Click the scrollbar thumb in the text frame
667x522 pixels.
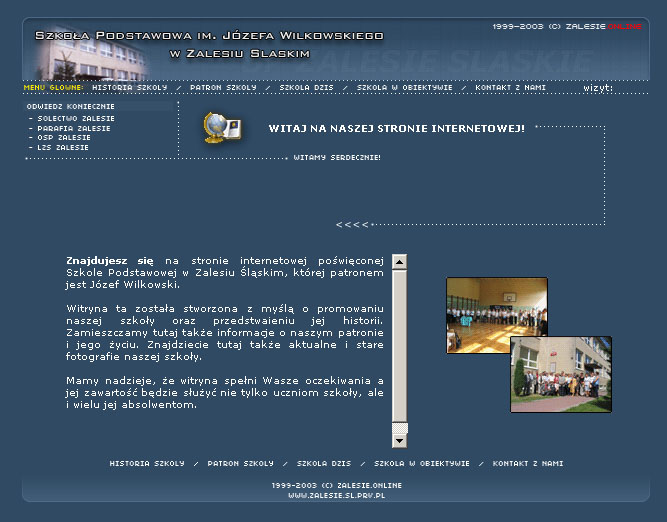pyautogui.click(x=399, y=346)
